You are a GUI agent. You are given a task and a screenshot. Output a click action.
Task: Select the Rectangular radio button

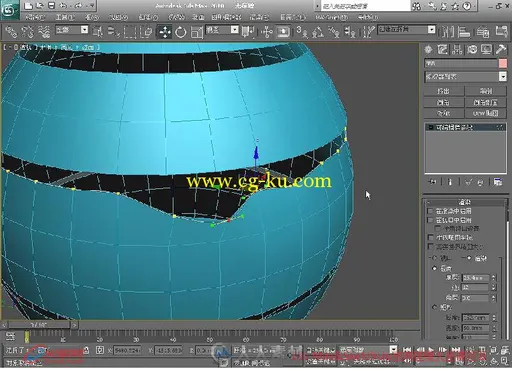point(434,307)
